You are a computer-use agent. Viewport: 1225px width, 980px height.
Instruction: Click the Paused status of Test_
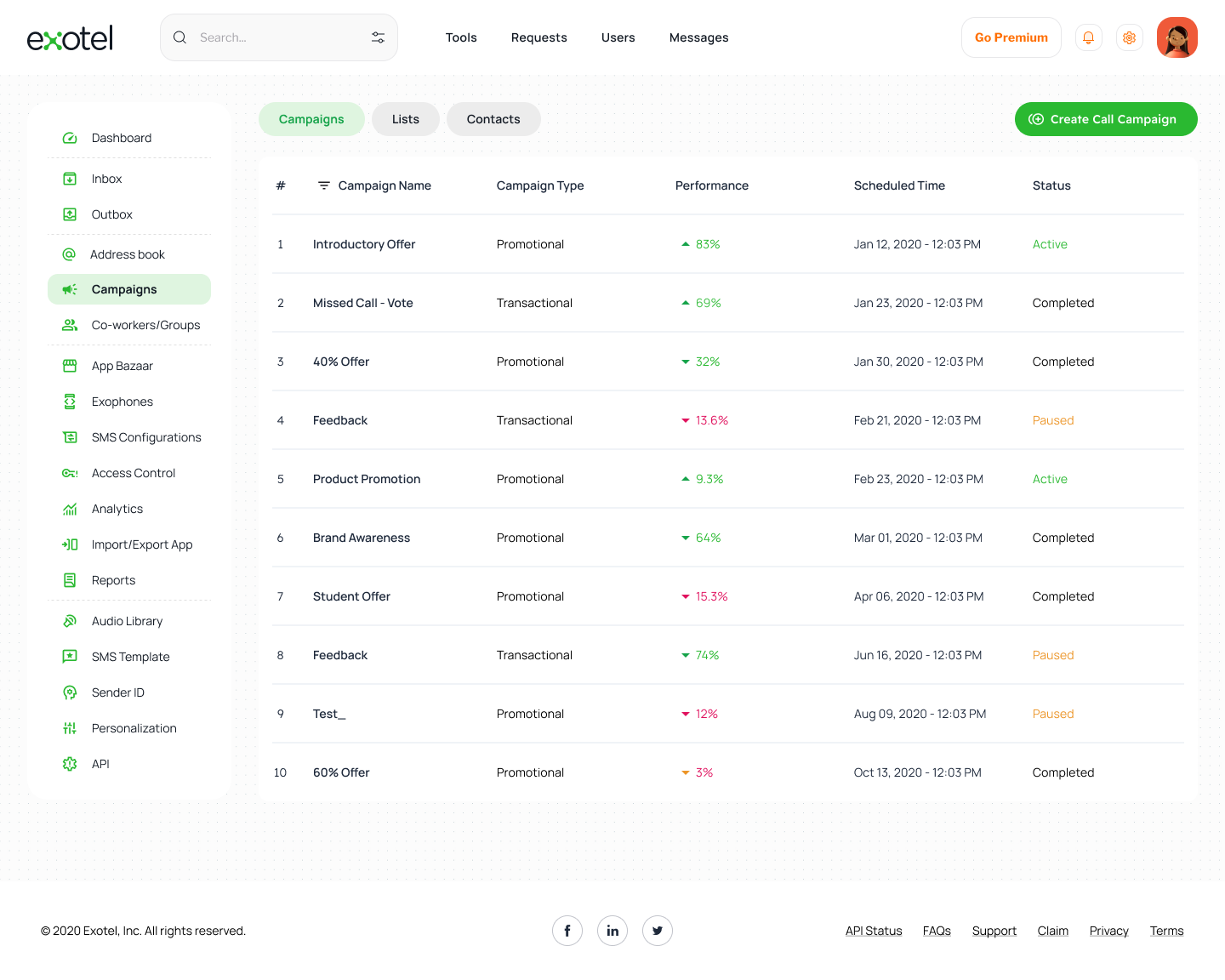click(1053, 714)
